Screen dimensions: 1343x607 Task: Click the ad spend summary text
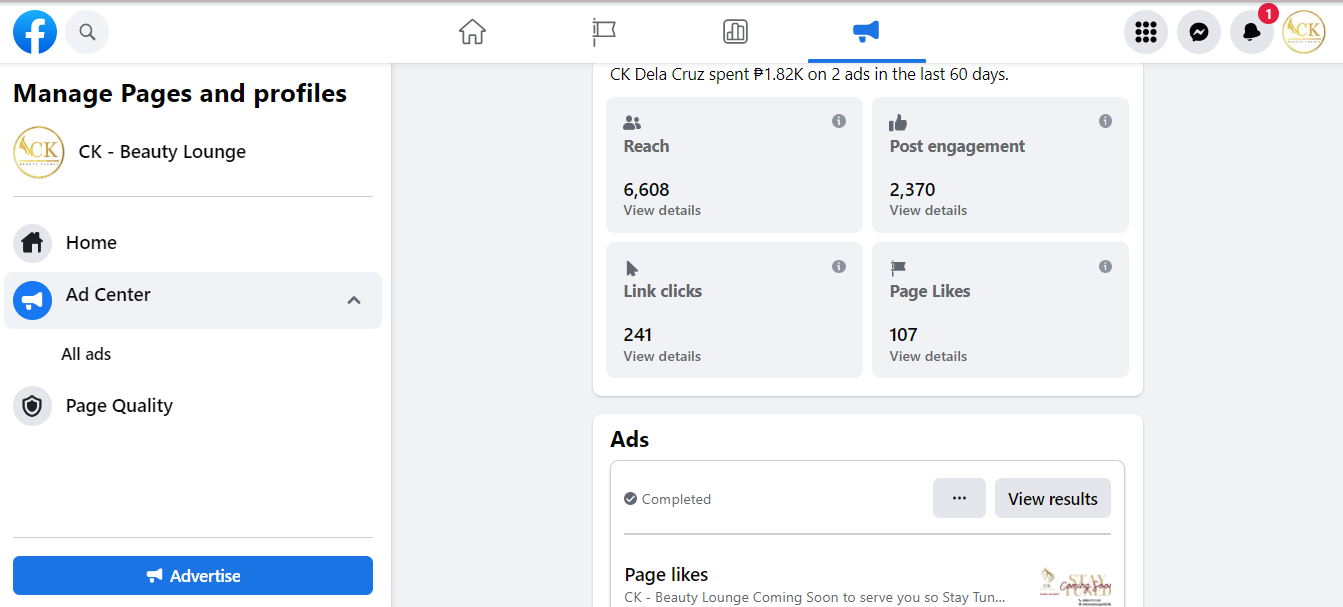click(809, 74)
